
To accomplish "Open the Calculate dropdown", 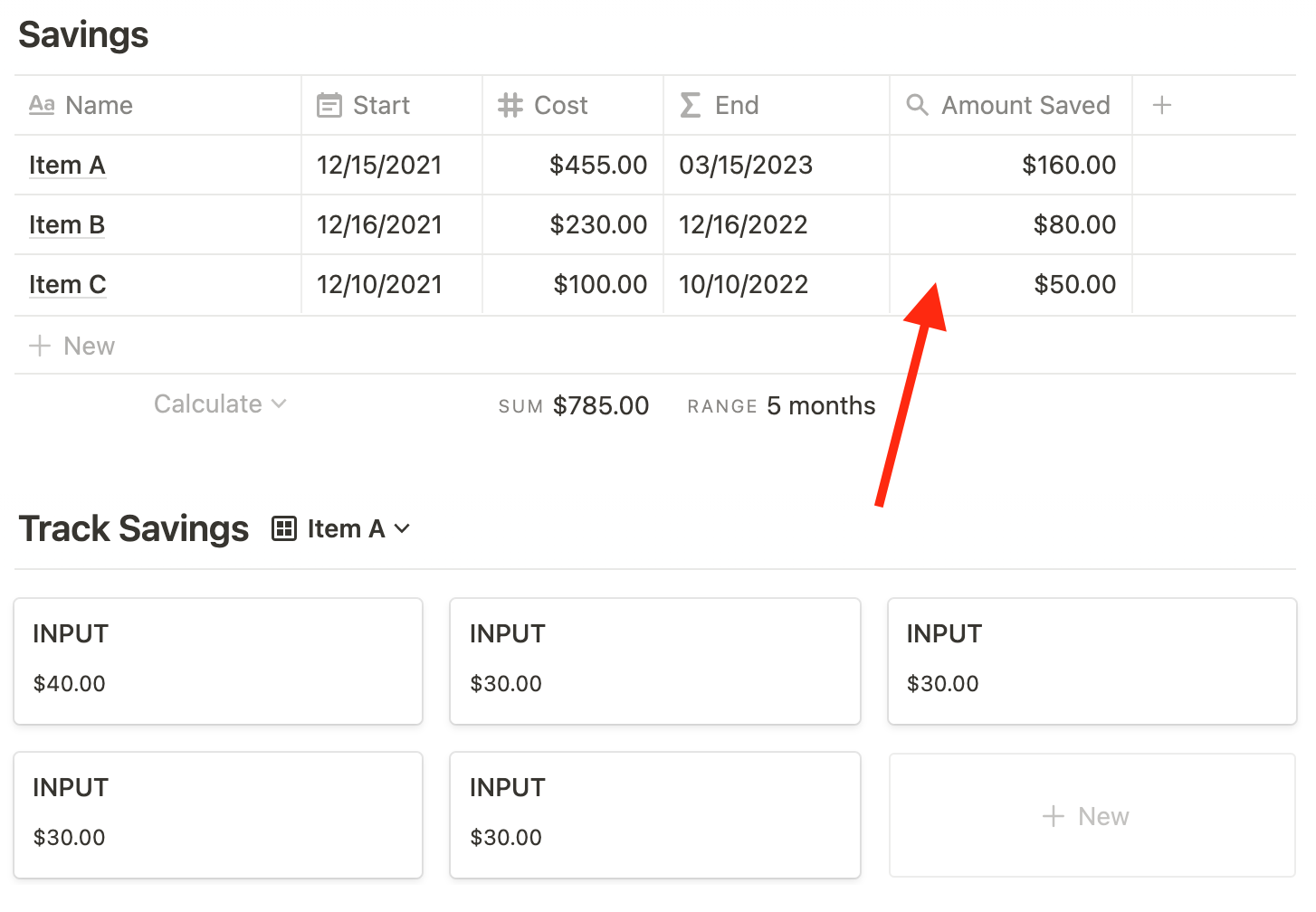I will tap(220, 404).
